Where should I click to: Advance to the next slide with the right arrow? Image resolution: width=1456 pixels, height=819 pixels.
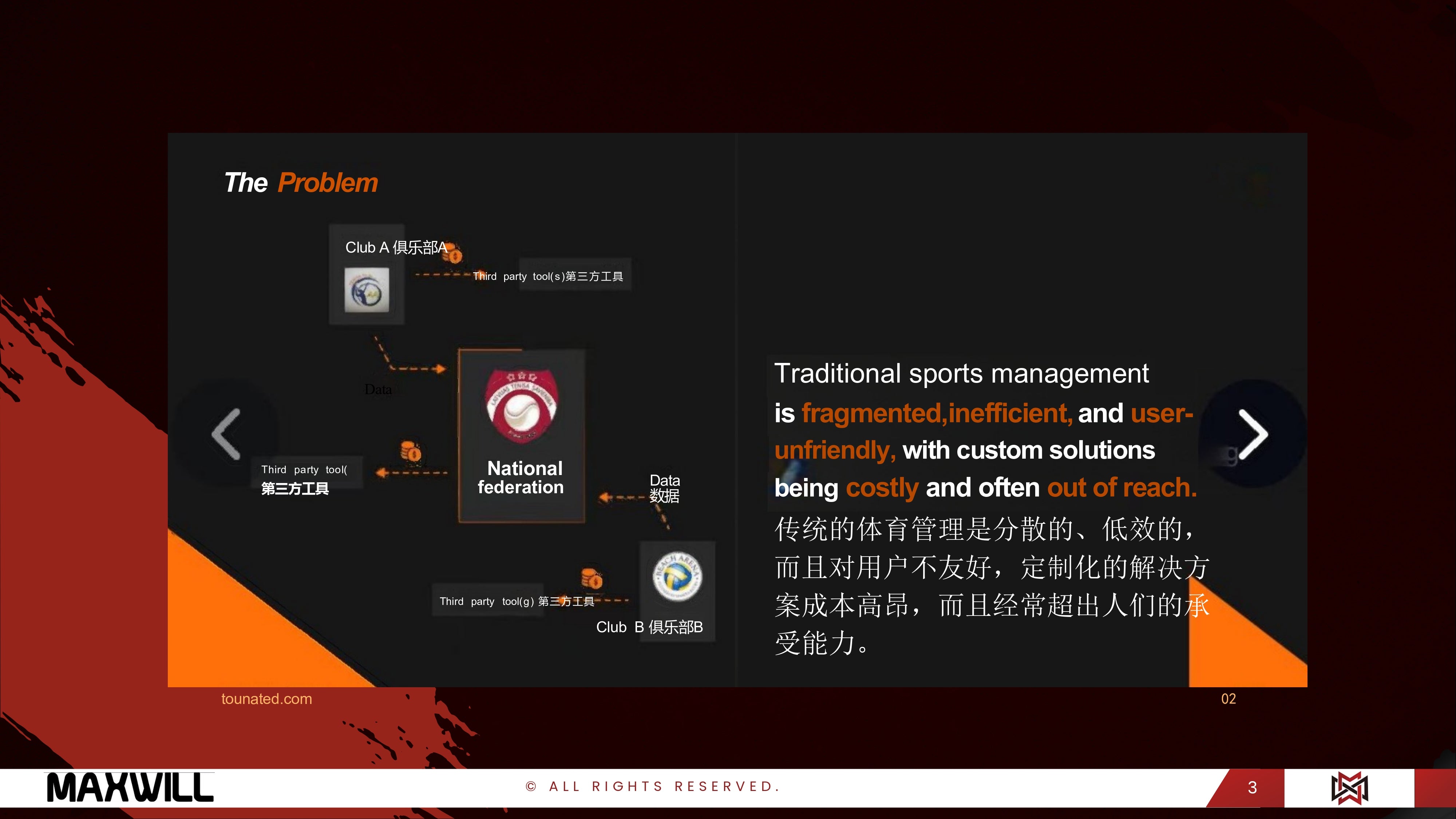(x=1253, y=434)
